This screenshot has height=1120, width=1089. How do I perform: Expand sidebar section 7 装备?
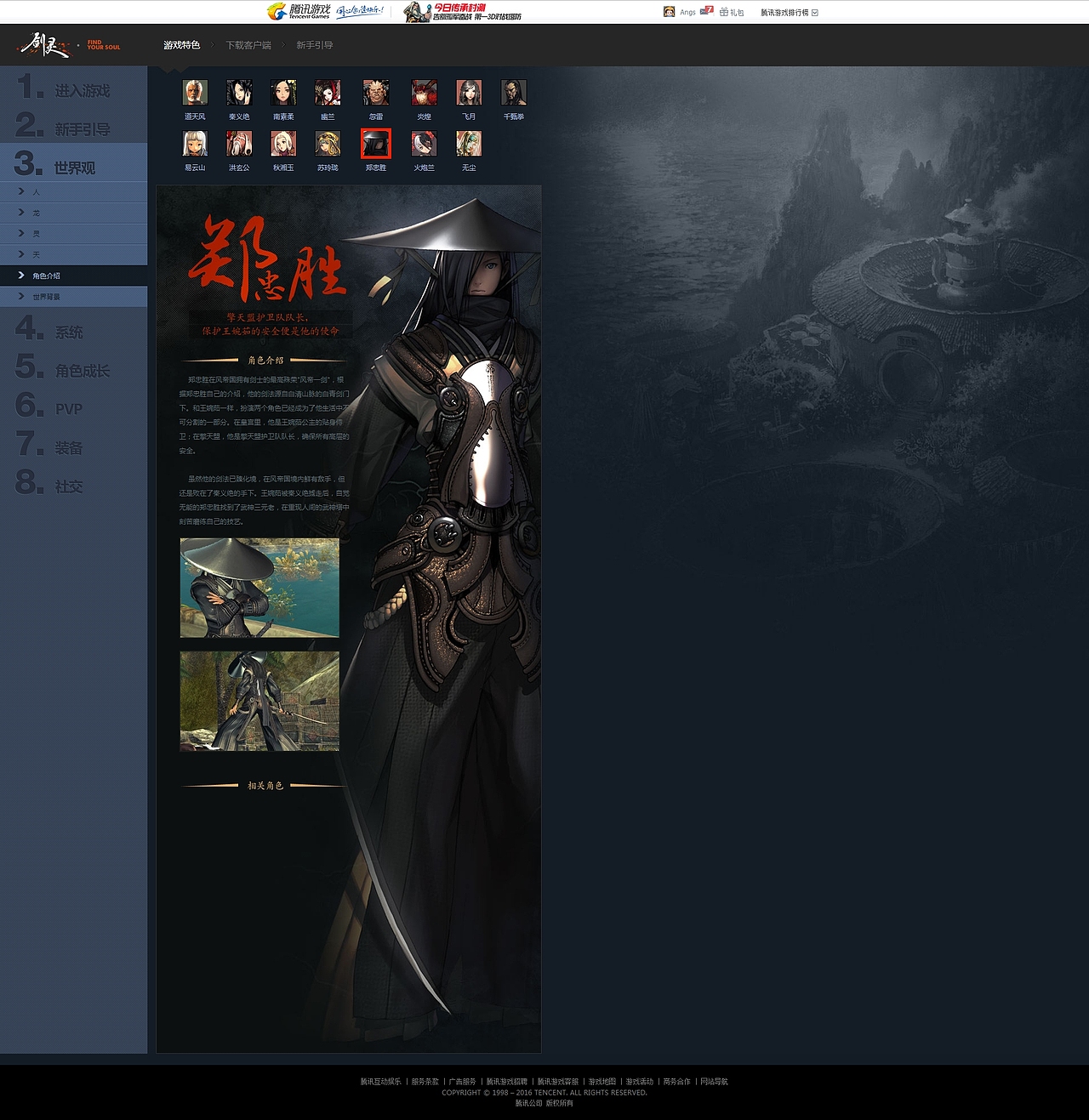click(x=73, y=445)
